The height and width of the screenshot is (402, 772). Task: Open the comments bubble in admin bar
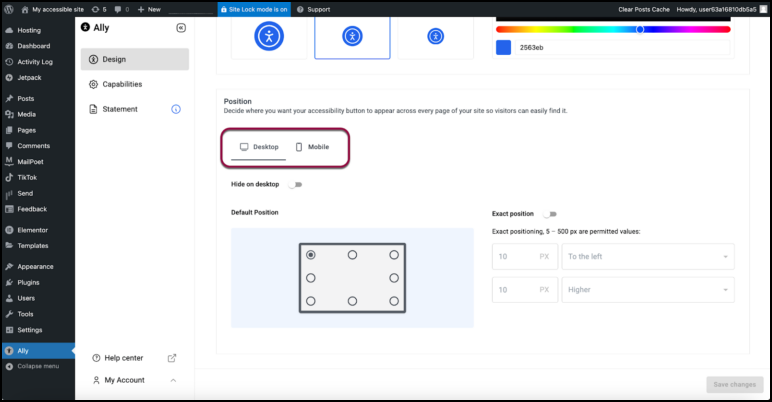click(122, 9)
